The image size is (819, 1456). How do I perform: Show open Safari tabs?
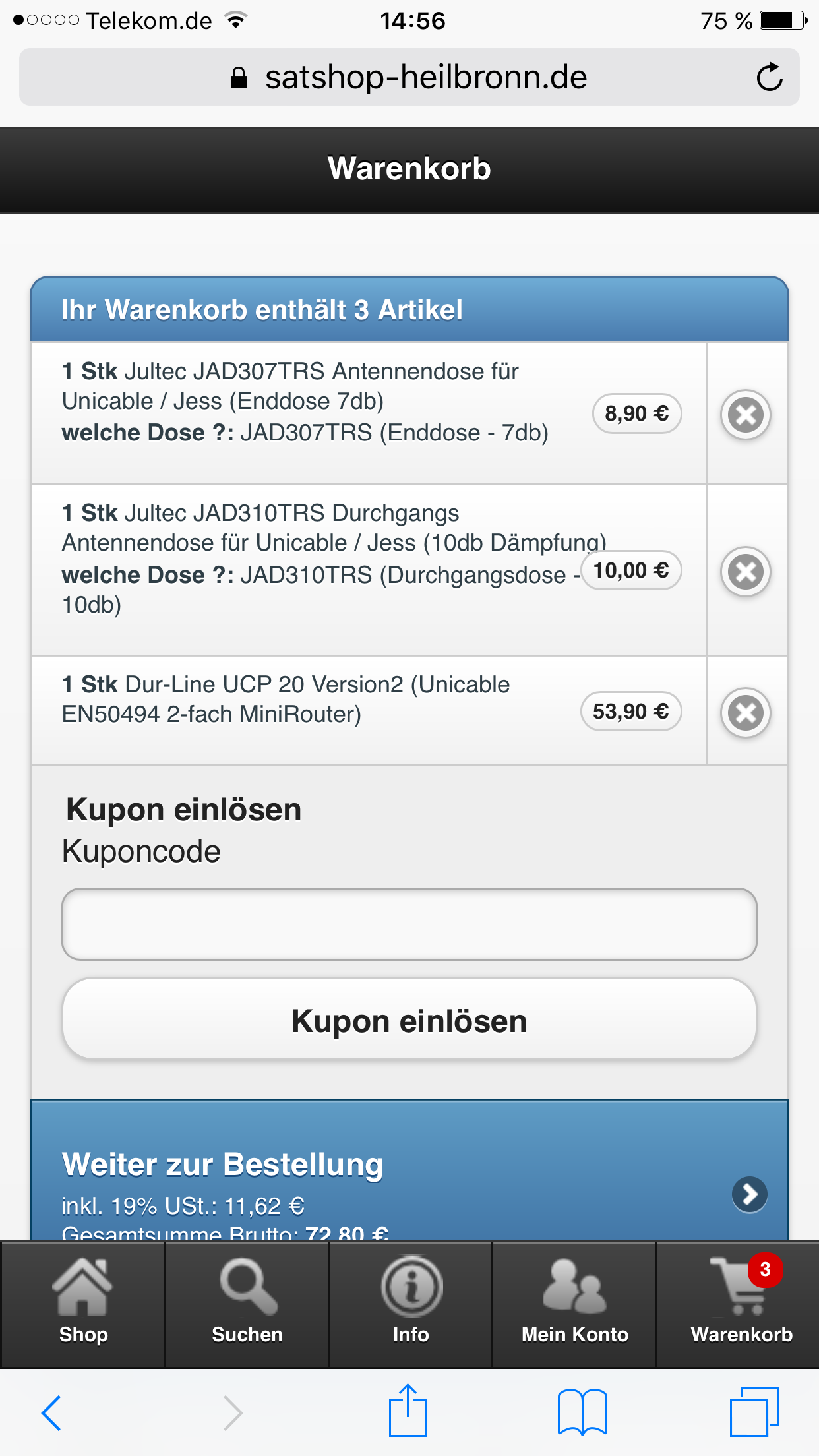[x=754, y=1412]
